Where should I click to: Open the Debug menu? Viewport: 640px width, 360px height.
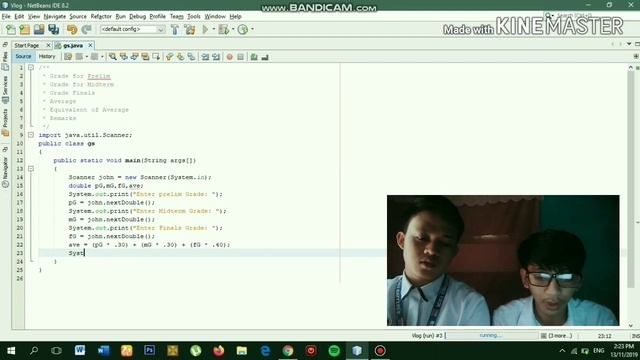[x=138, y=16]
